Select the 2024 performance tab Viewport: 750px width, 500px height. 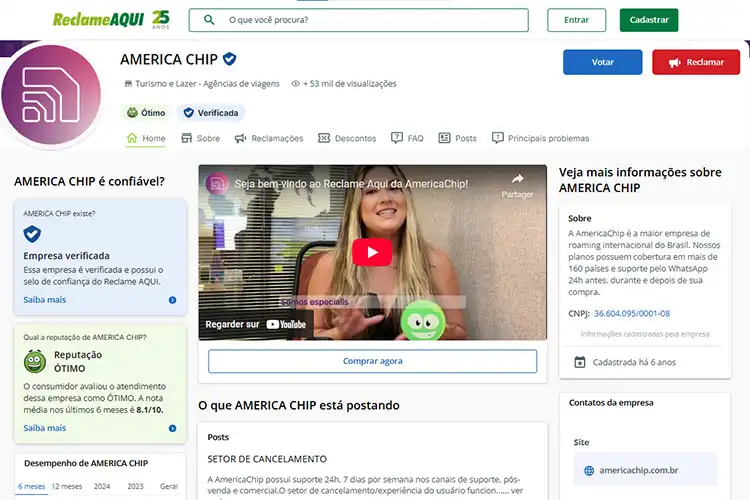click(x=102, y=486)
